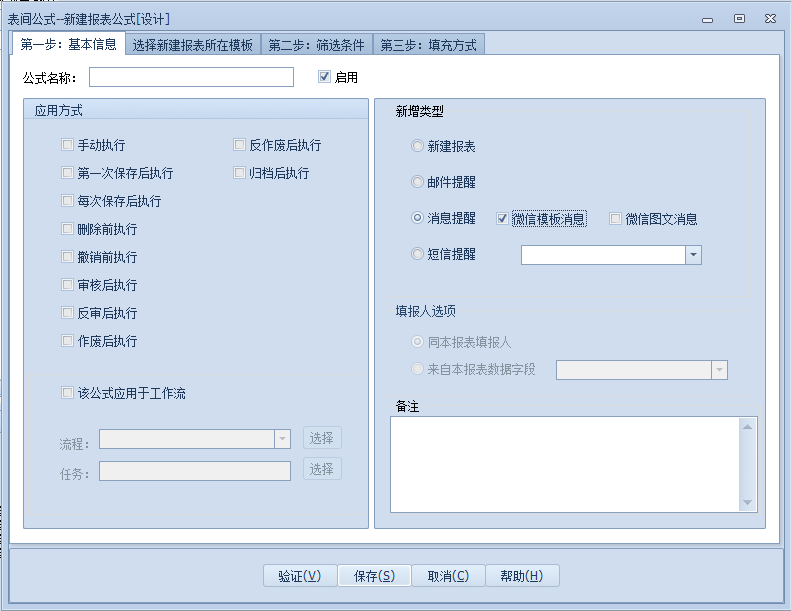Expand the 流程 dropdown list
Image resolution: width=791 pixels, height=611 pixels.
coord(282,439)
